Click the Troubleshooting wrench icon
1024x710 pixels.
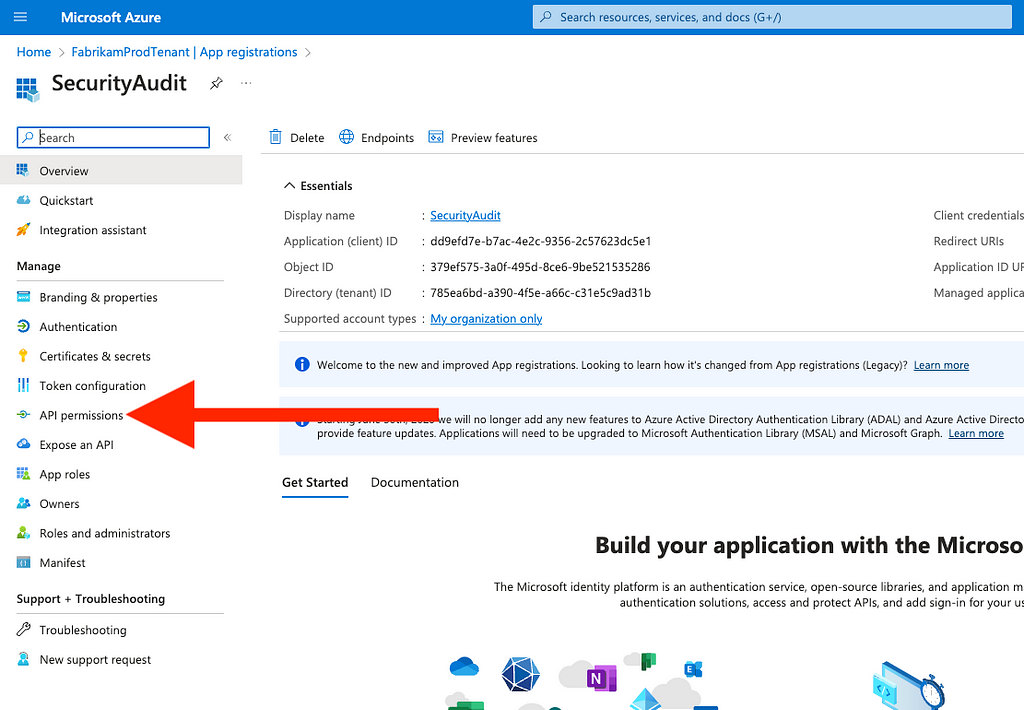point(23,629)
